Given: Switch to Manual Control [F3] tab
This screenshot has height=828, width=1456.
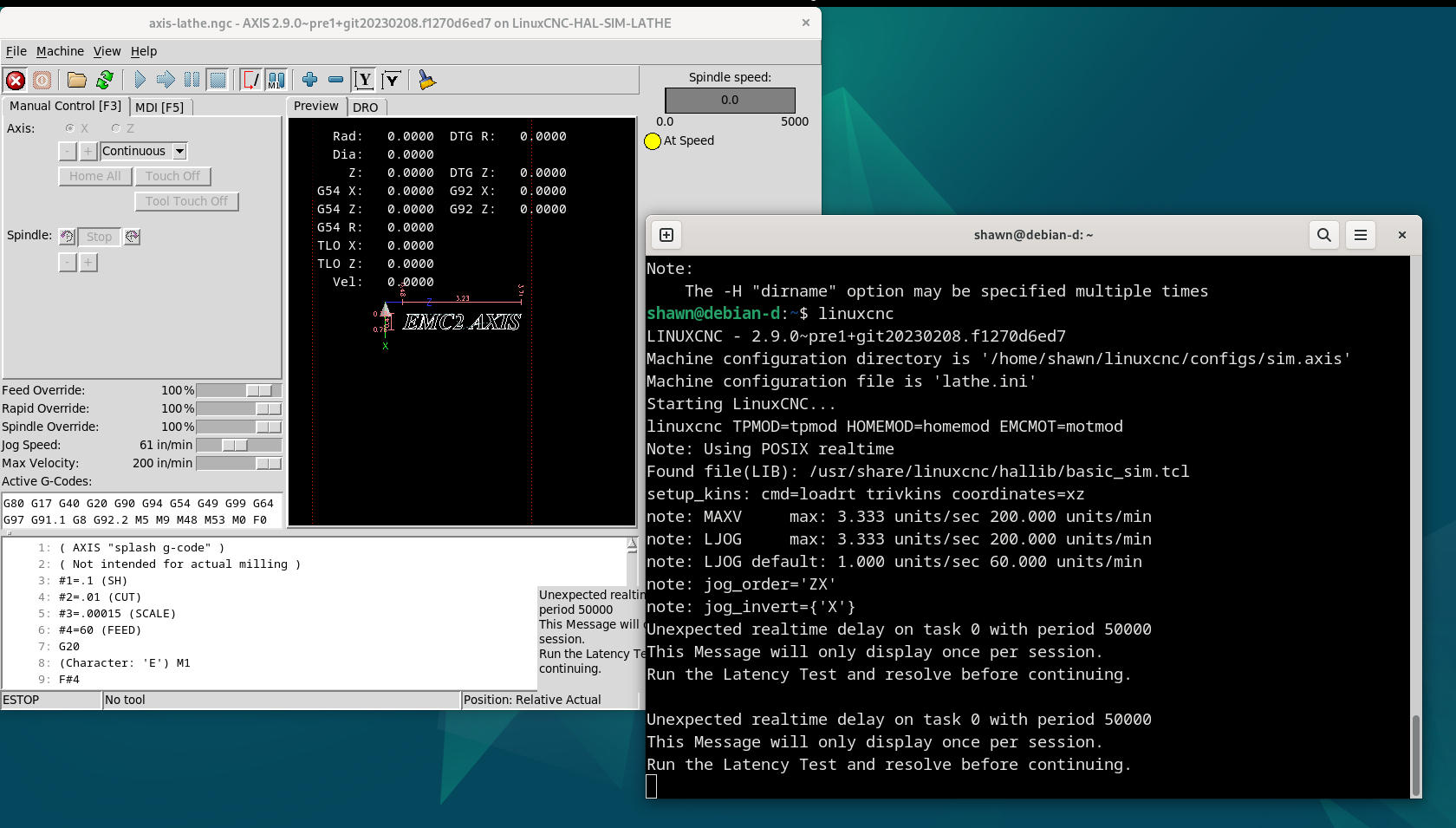Looking at the screenshot, I should (x=66, y=106).
